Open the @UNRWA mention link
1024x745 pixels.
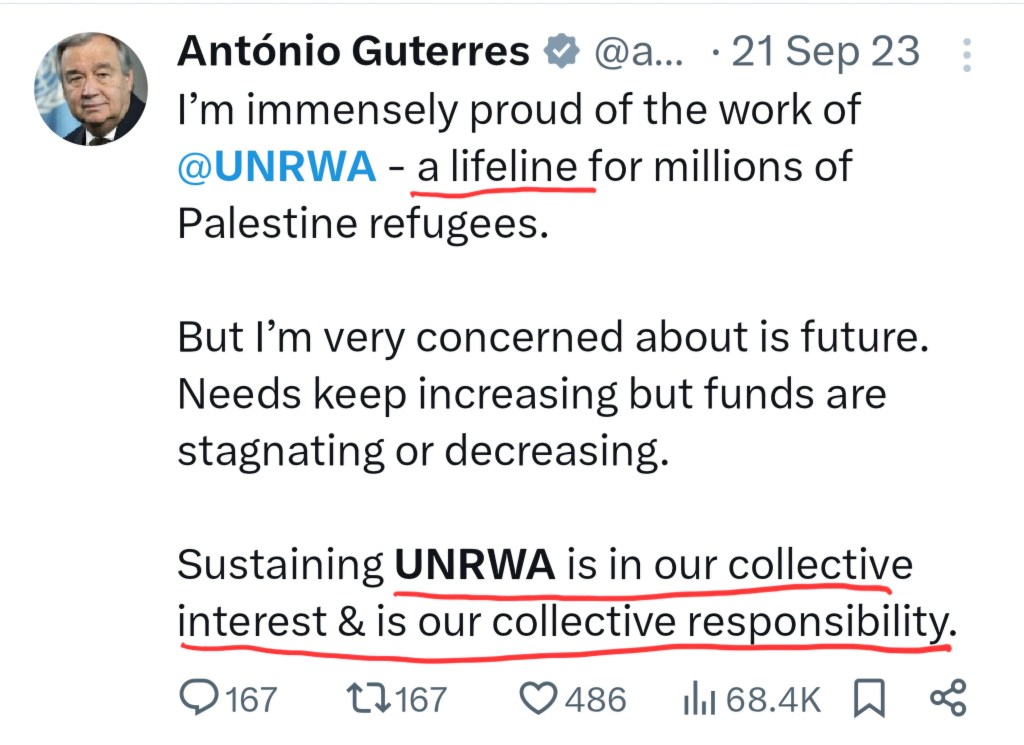(x=276, y=167)
